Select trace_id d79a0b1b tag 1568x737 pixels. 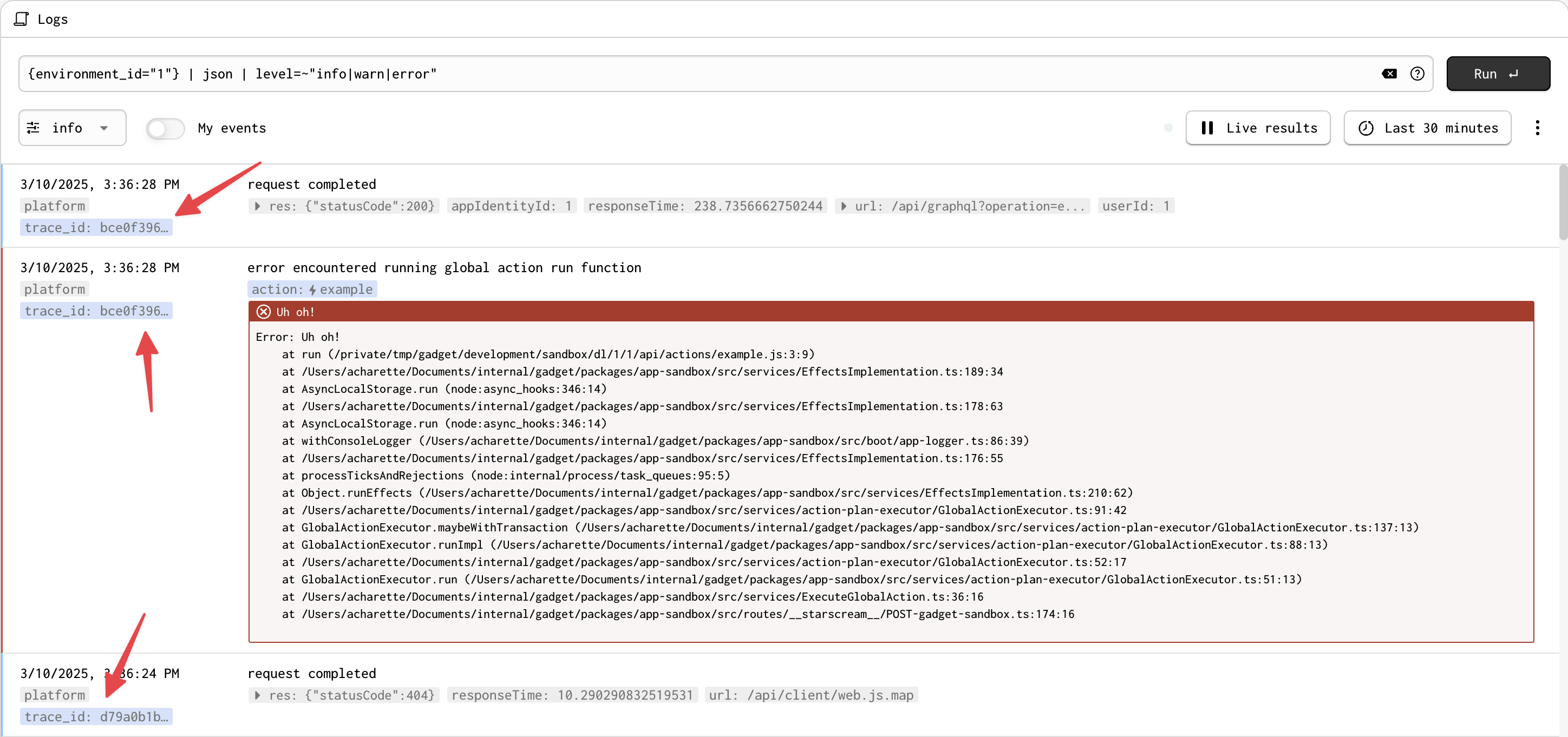coord(96,716)
